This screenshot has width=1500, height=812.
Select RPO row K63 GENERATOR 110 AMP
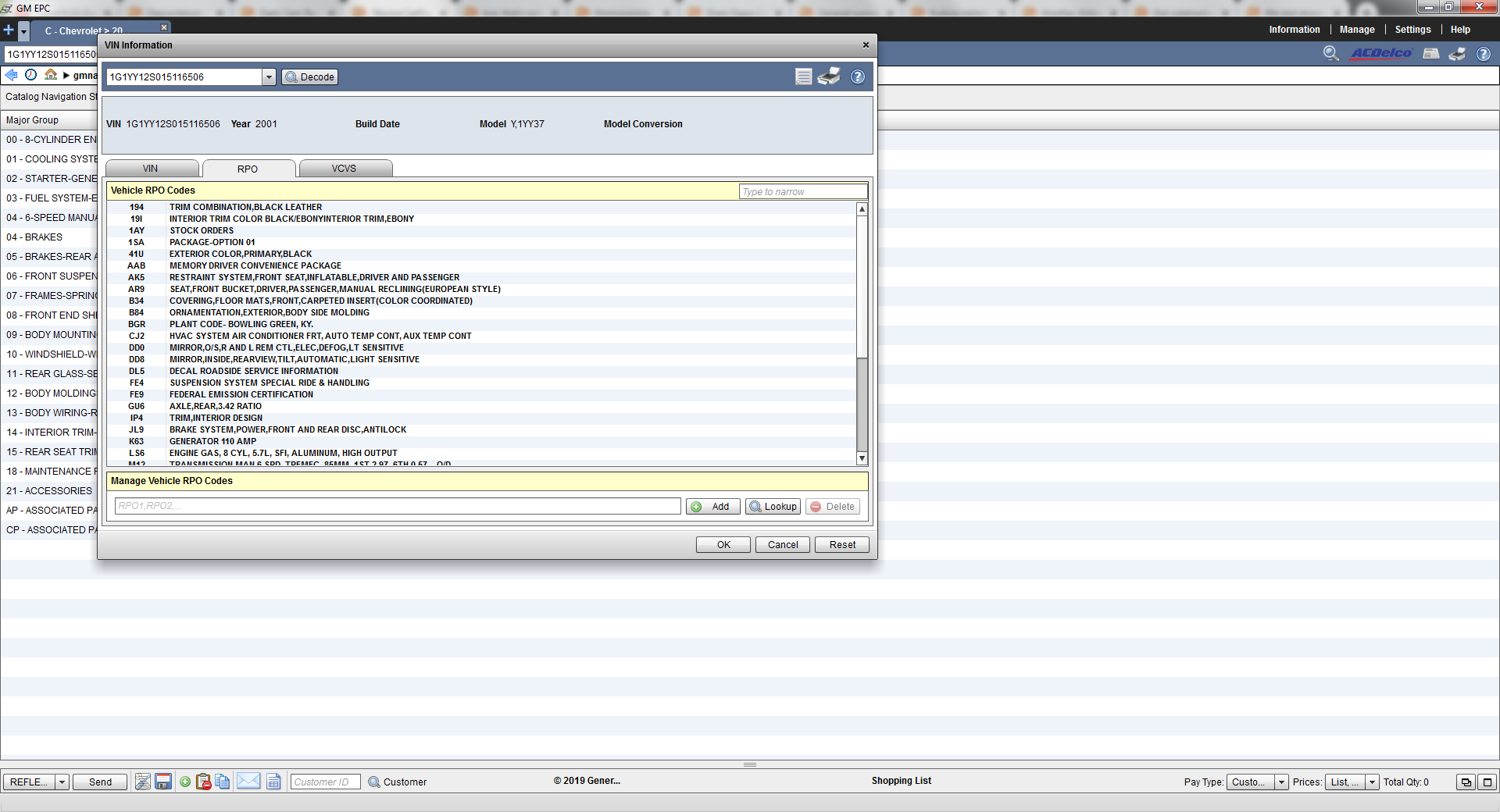pos(481,441)
